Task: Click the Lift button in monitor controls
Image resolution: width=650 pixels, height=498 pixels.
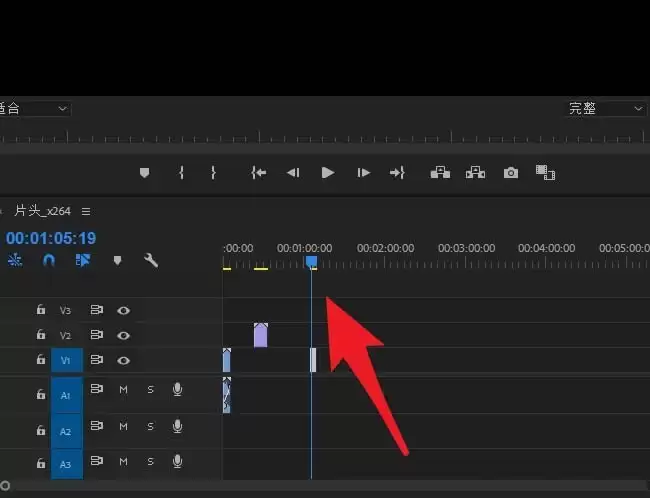Action: click(440, 173)
